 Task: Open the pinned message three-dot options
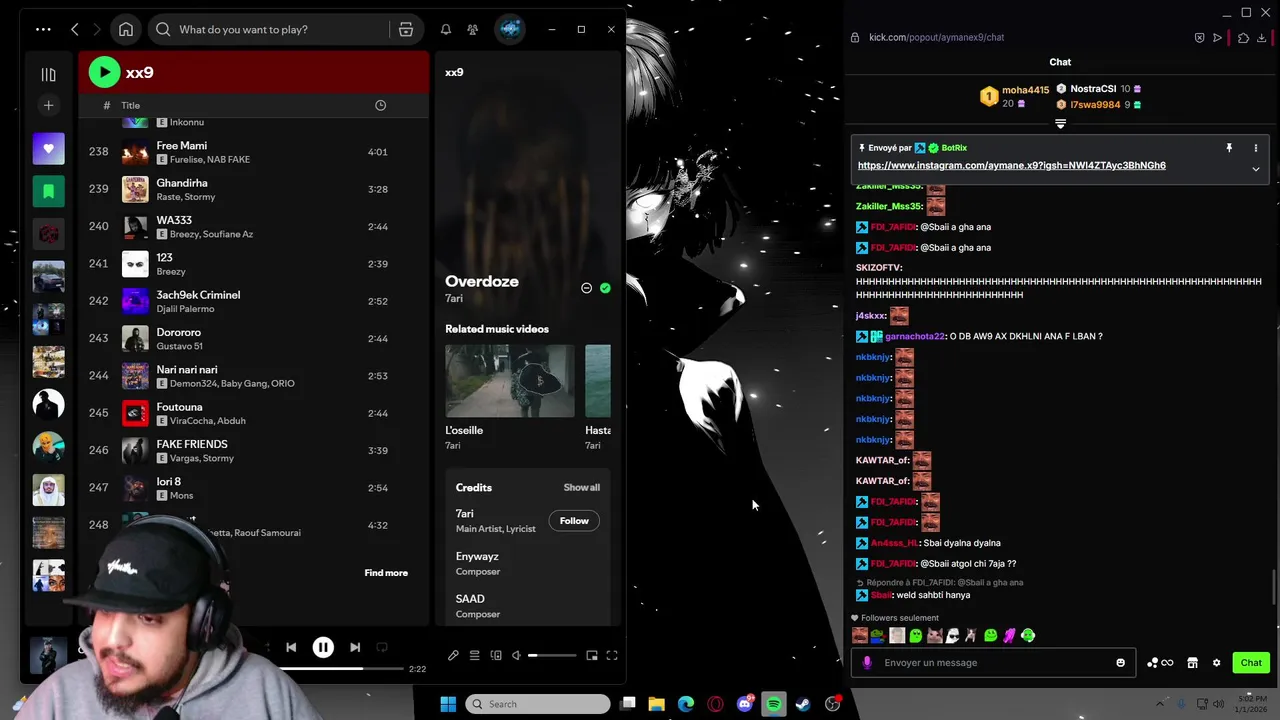pos(1256,148)
